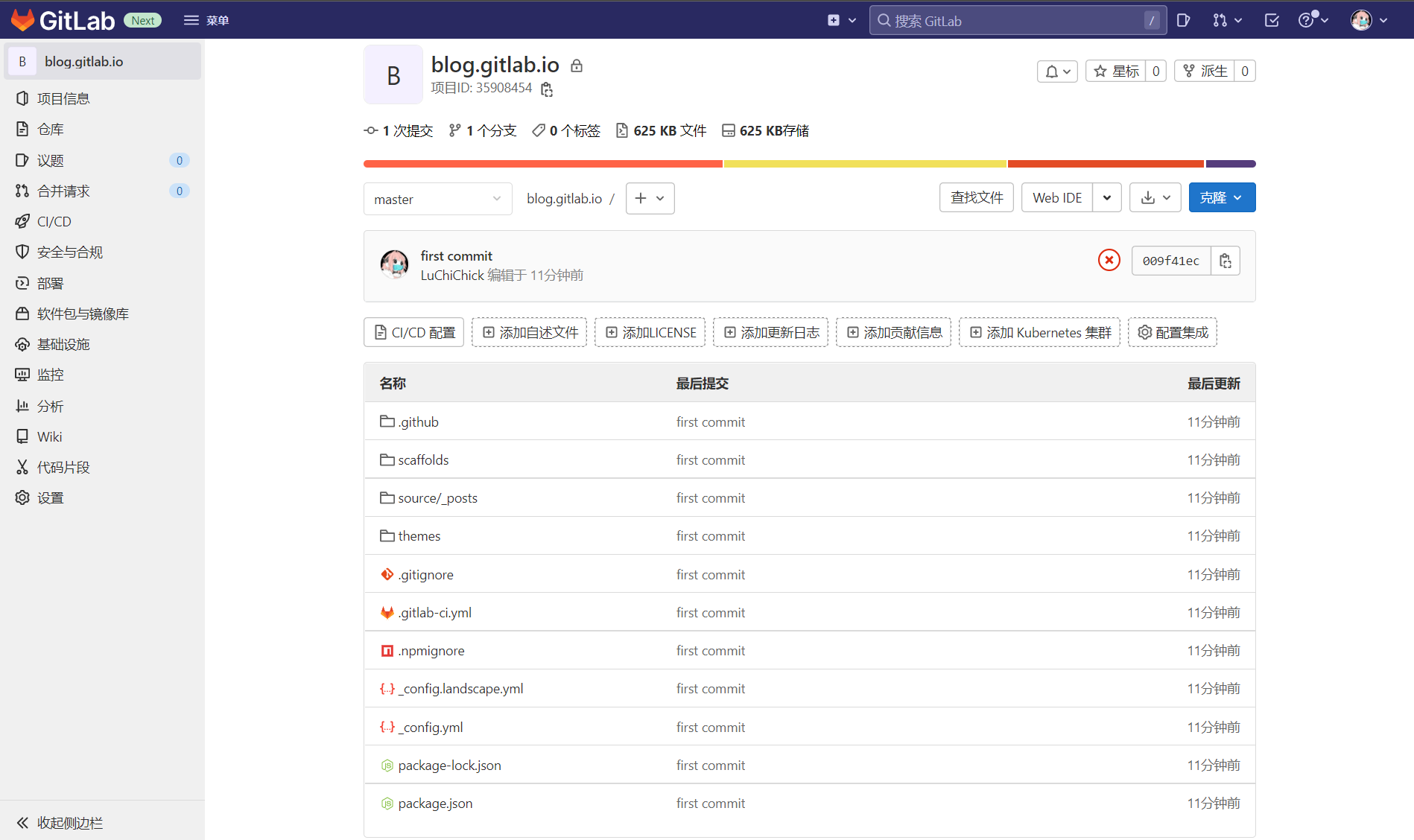Viewport: 1414px width, 840px height.
Task: Click the 代码片段 scissors icon
Action: (22, 467)
